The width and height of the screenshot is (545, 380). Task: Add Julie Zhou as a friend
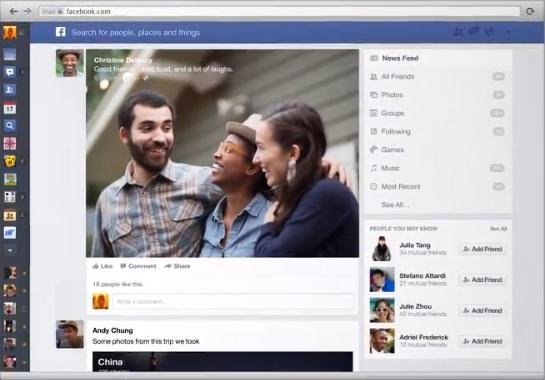483,310
